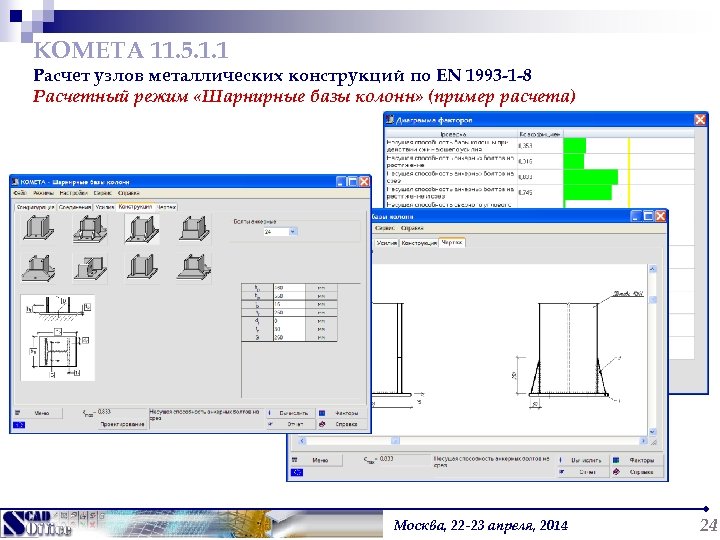Choose the first column base type thumbnail
This screenshot has width=720, height=540.
(x=39, y=227)
